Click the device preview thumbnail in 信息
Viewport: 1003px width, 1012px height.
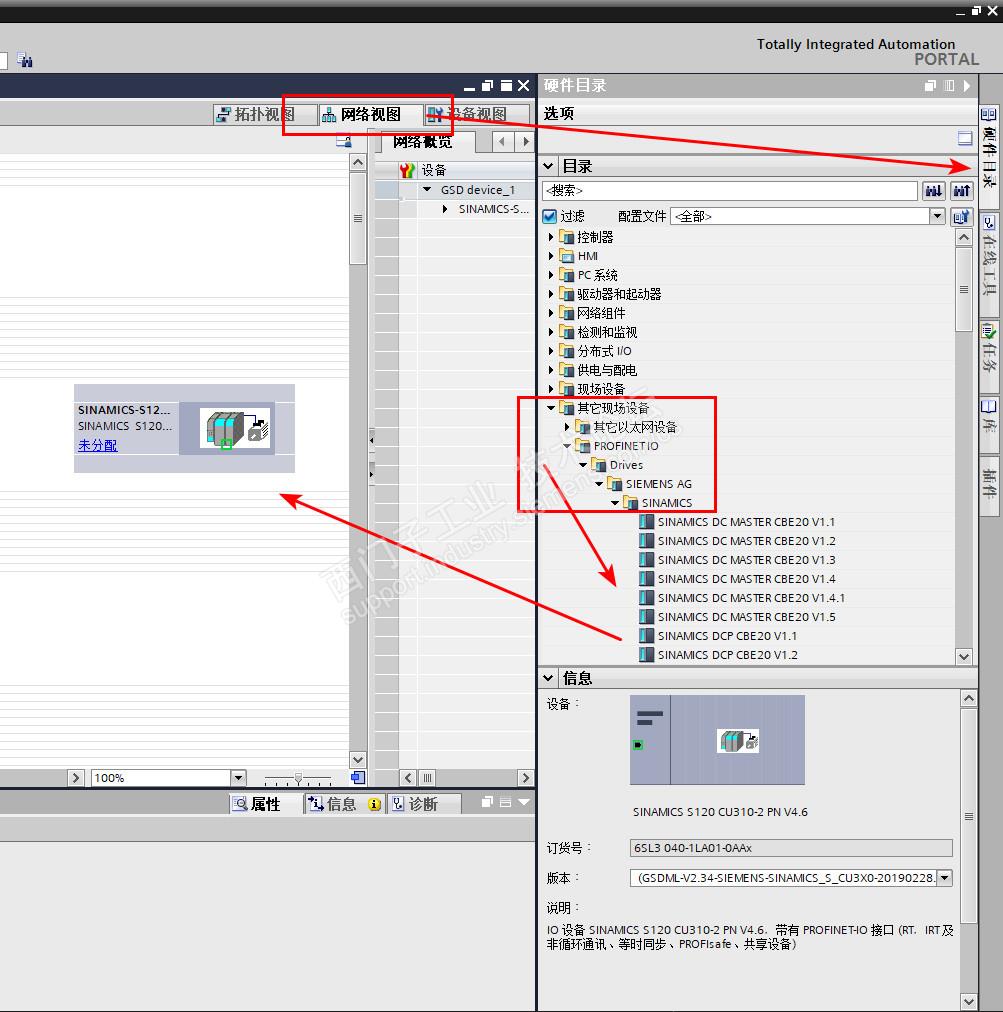[x=717, y=740]
